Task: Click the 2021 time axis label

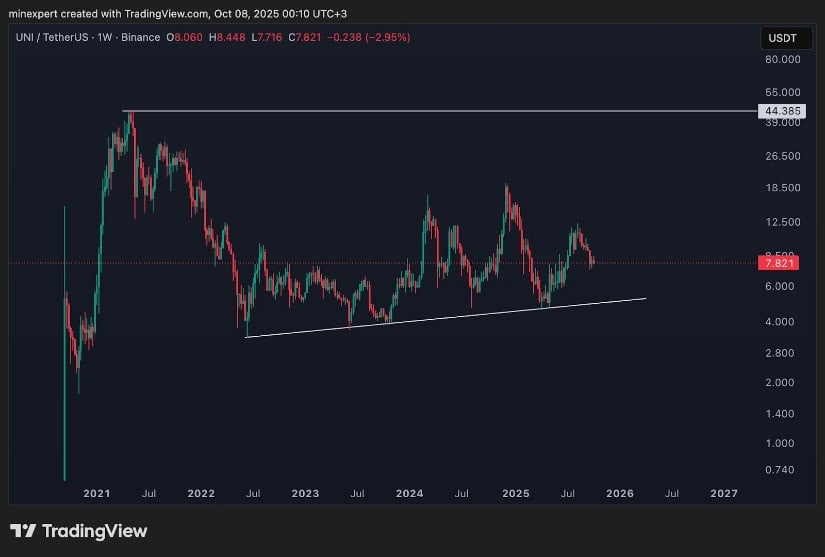Action: click(97, 493)
